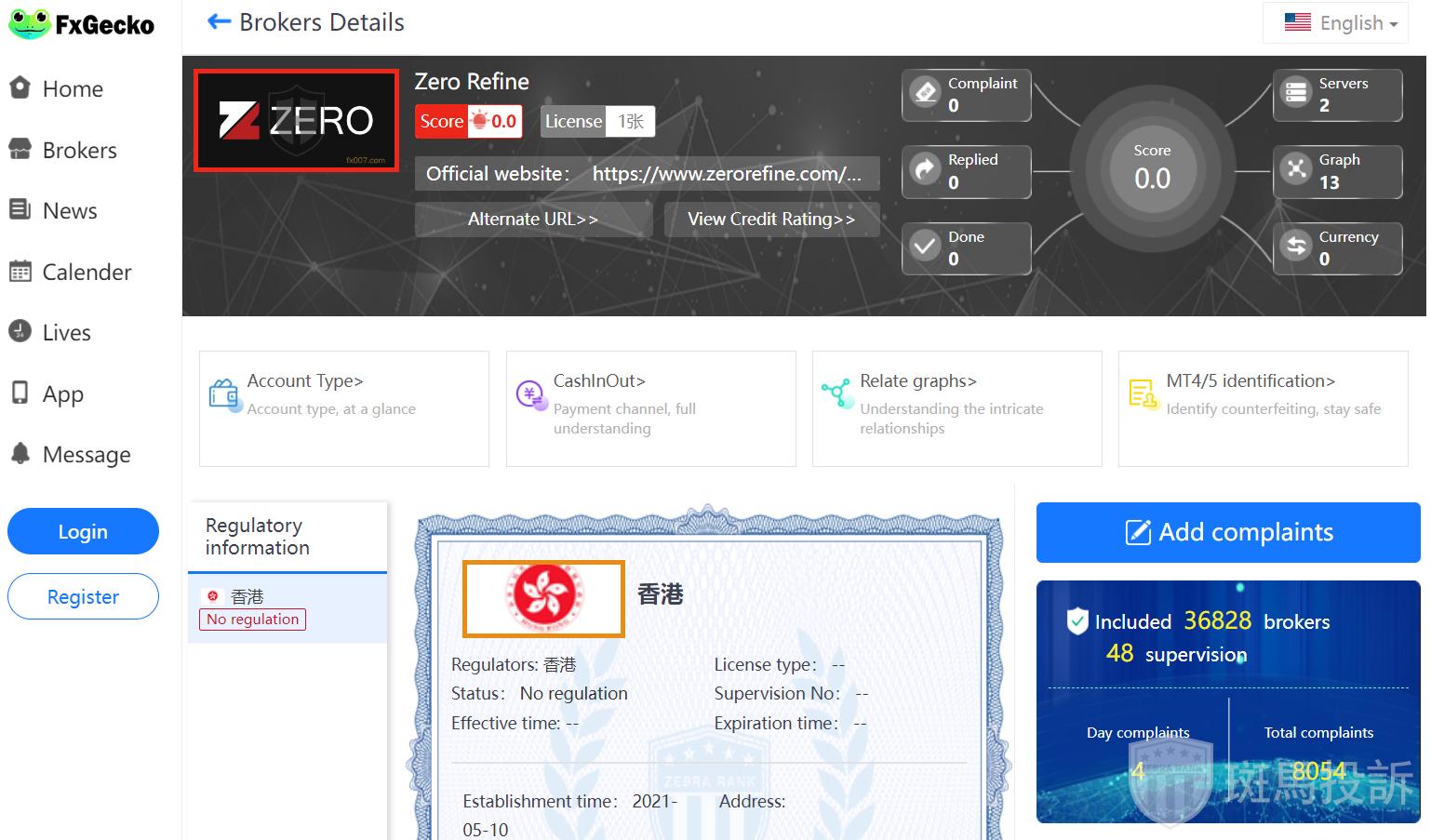This screenshot has height=840, width=1431.
Task: Open the Zero Refine official website link
Action: [726, 174]
